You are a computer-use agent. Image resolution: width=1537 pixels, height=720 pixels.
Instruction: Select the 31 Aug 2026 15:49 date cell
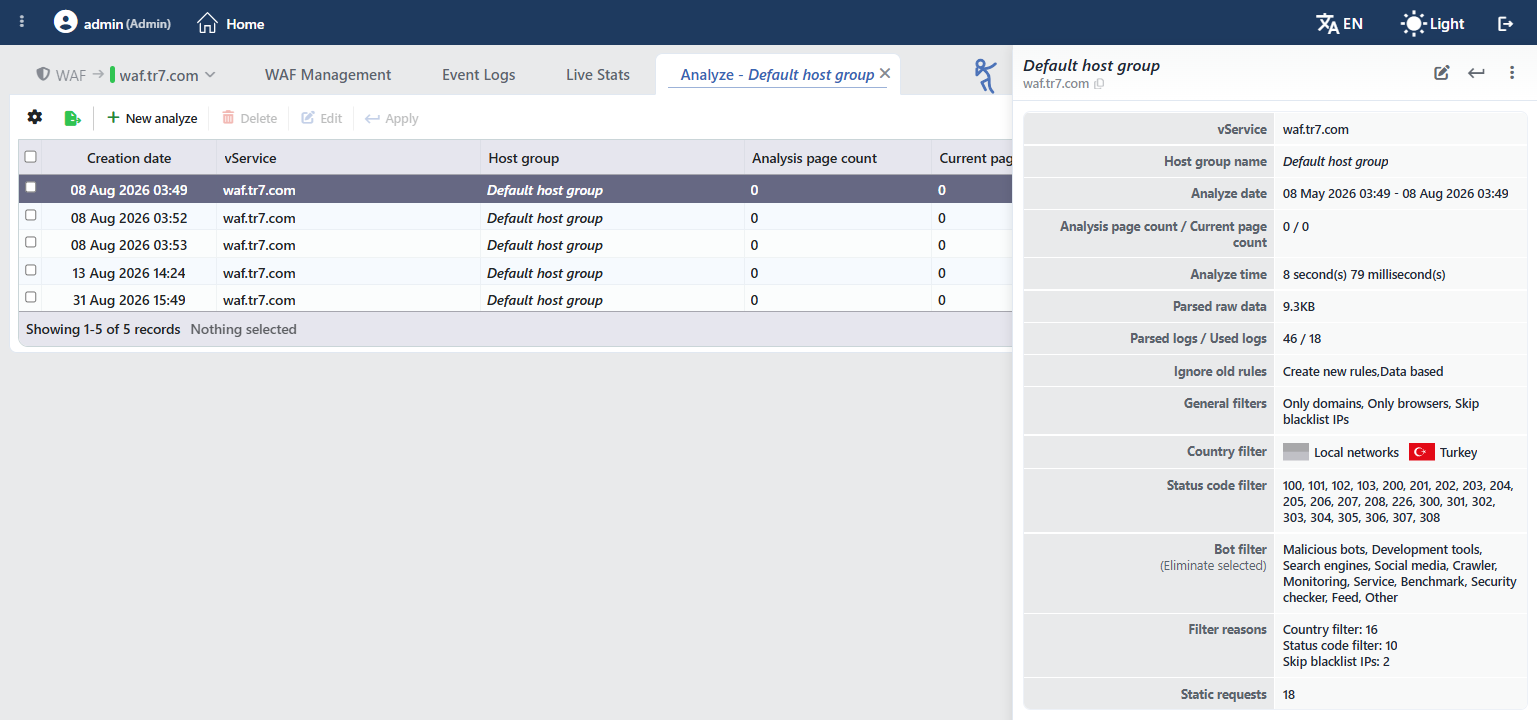point(129,300)
